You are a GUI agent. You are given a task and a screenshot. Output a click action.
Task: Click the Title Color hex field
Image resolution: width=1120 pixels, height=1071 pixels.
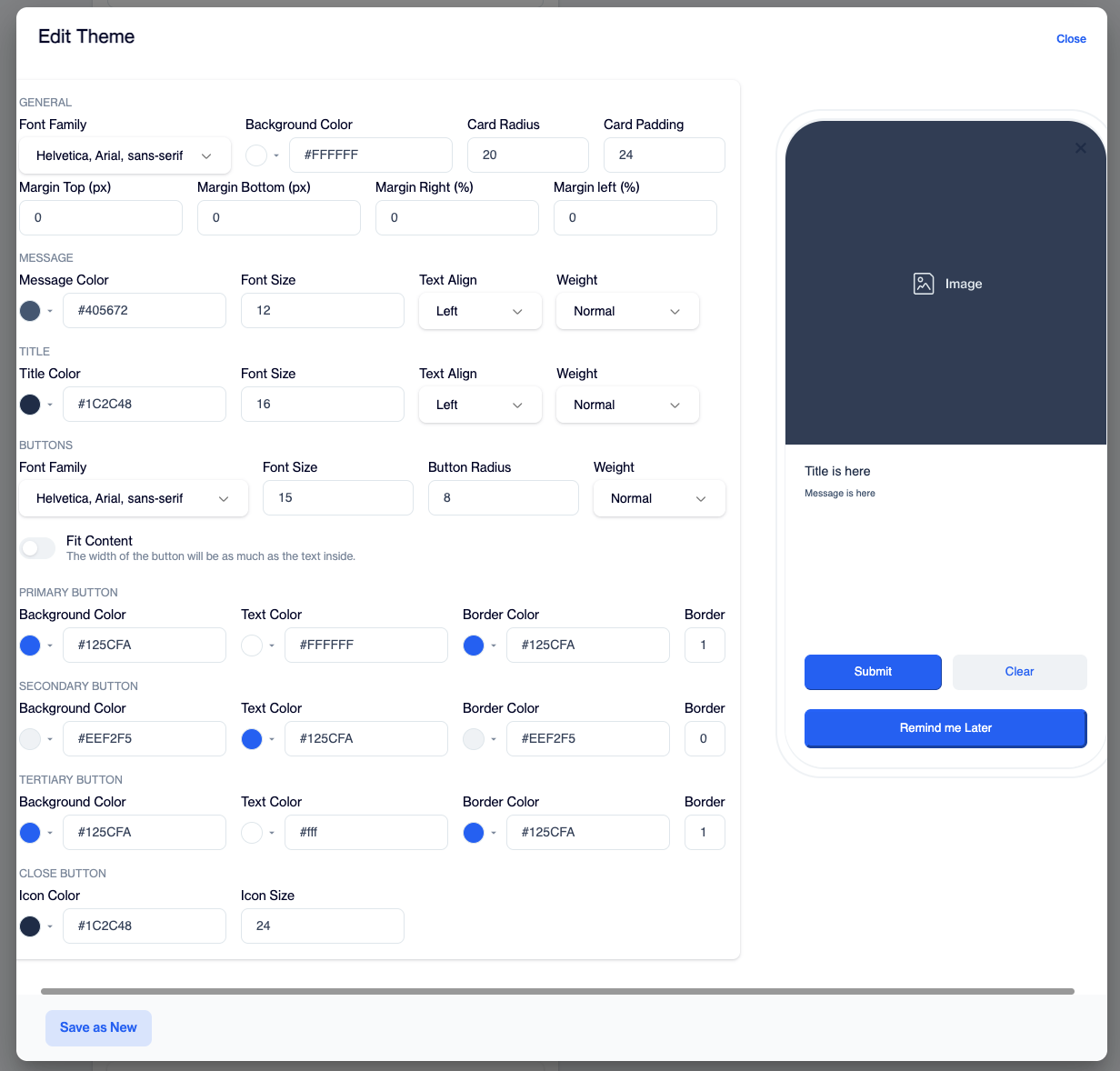coord(145,405)
